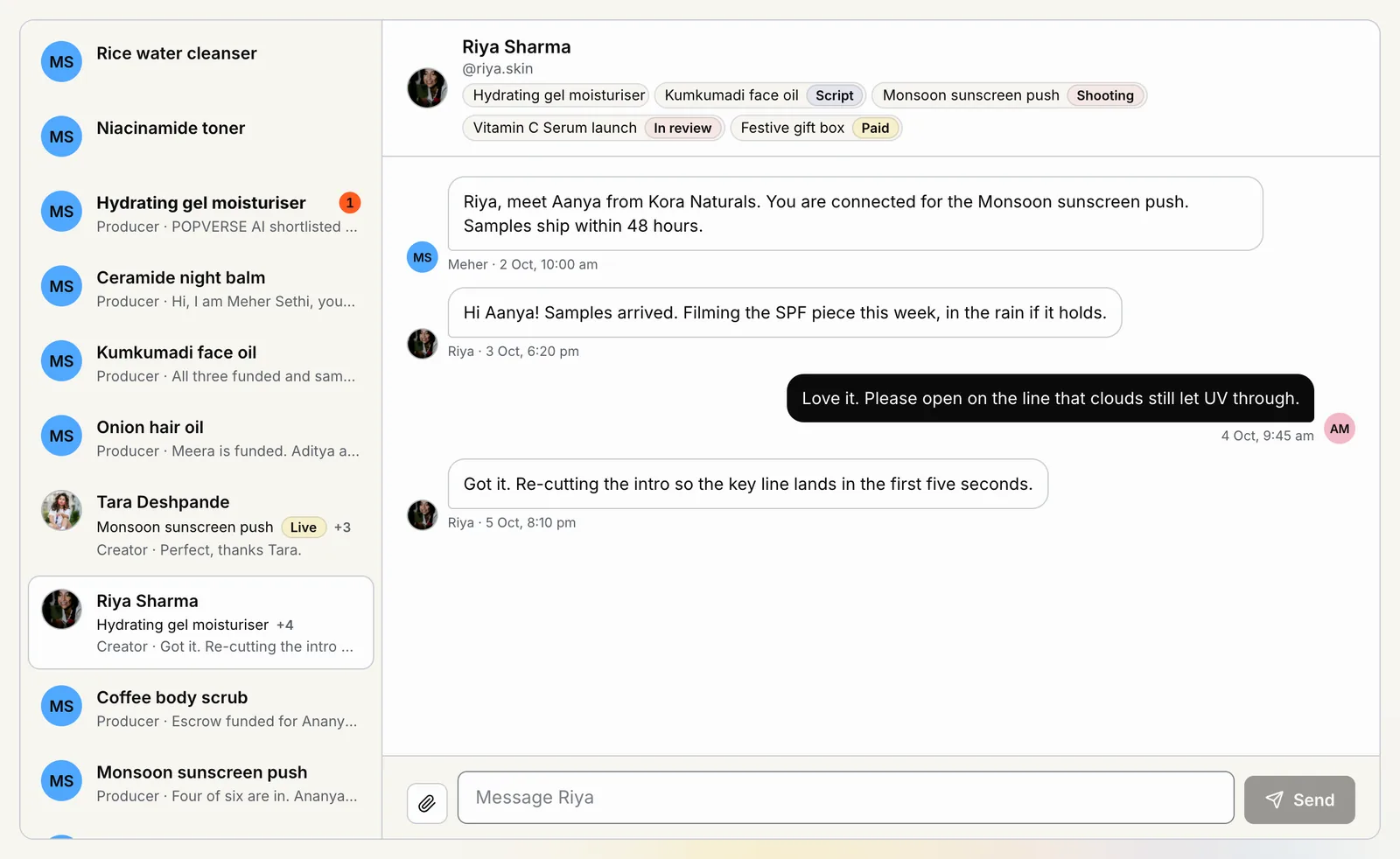Click the MS avatar beside Ceramide night balm

click(x=61, y=286)
